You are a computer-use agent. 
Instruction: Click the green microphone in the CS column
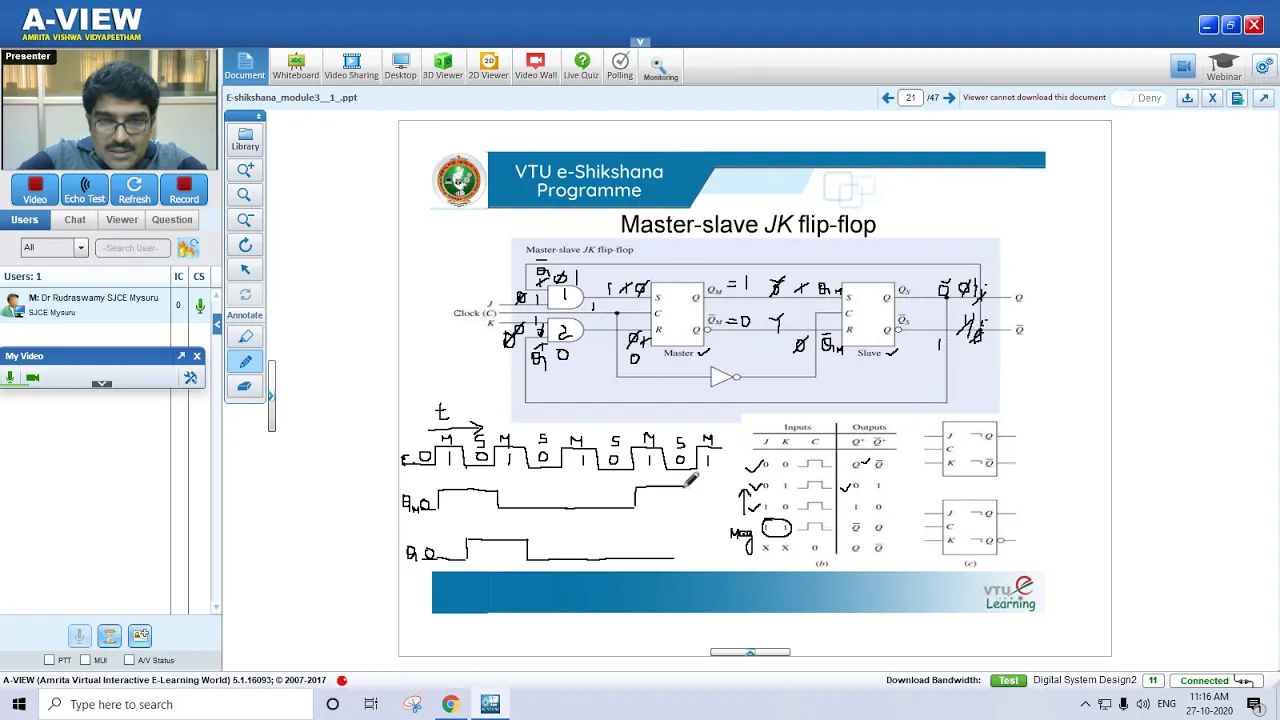(200, 305)
